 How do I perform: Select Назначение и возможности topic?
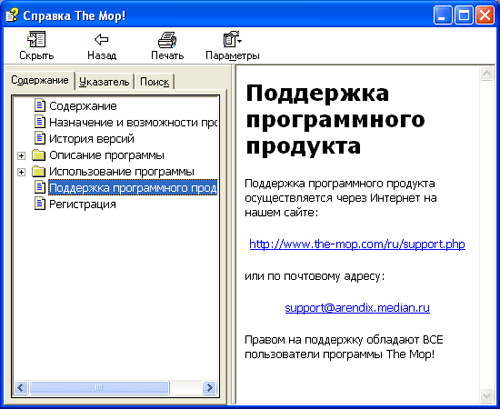pyautogui.click(x=133, y=122)
